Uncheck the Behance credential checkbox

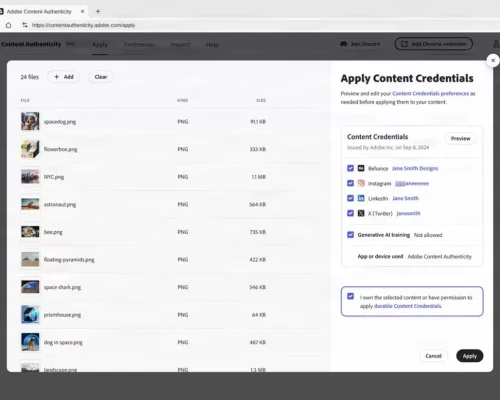pyautogui.click(x=350, y=168)
